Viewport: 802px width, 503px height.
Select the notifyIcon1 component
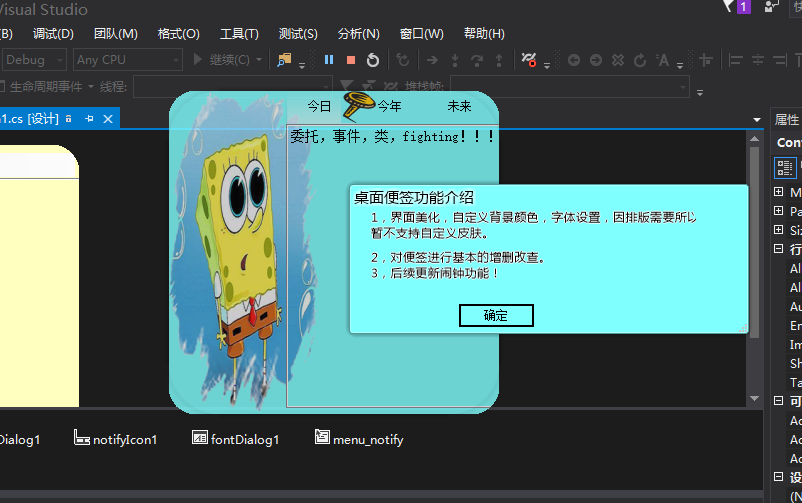pyautogui.click(x=116, y=439)
